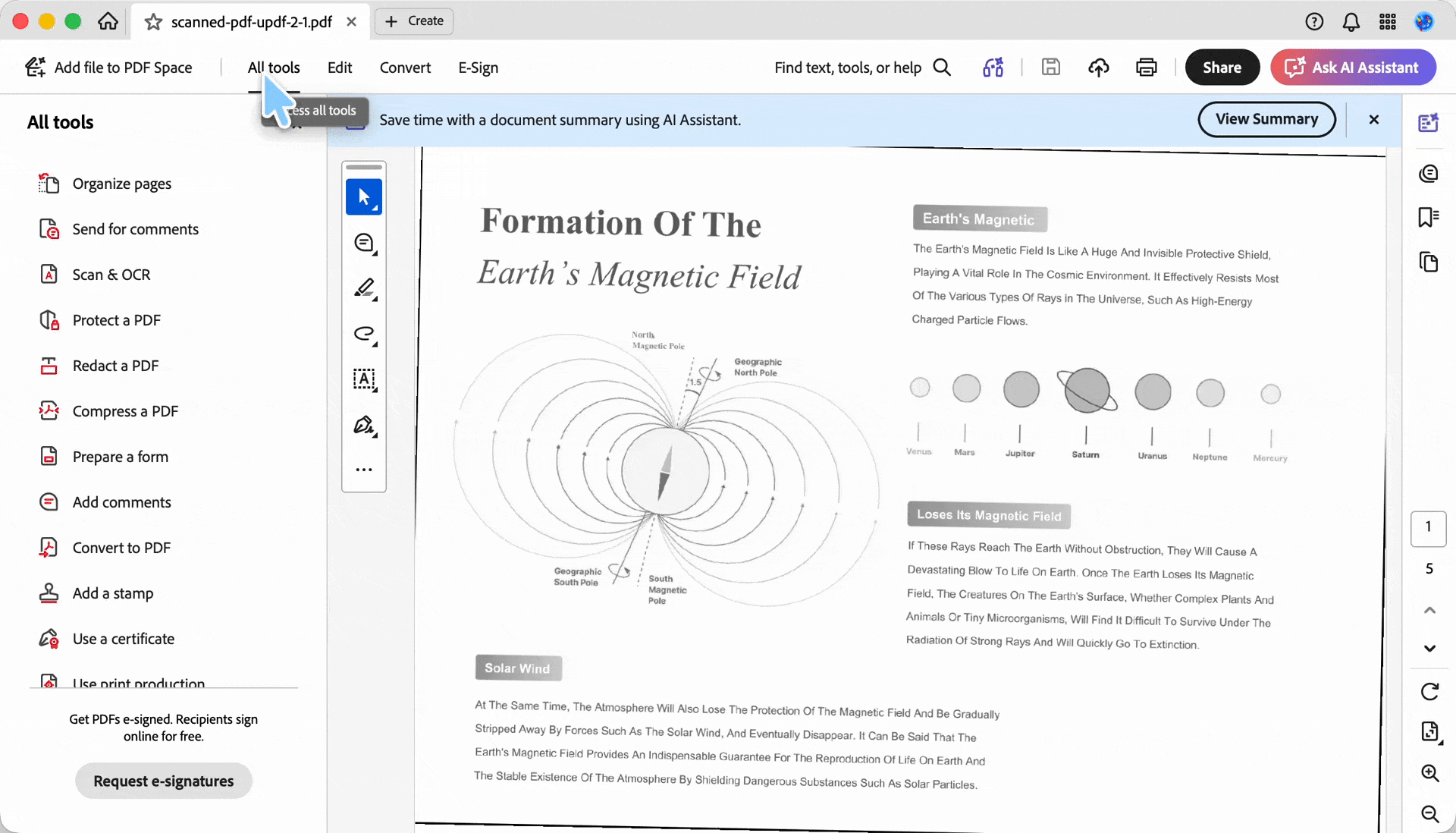Click the quick toolbar drag handle bar

click(364, 167)
